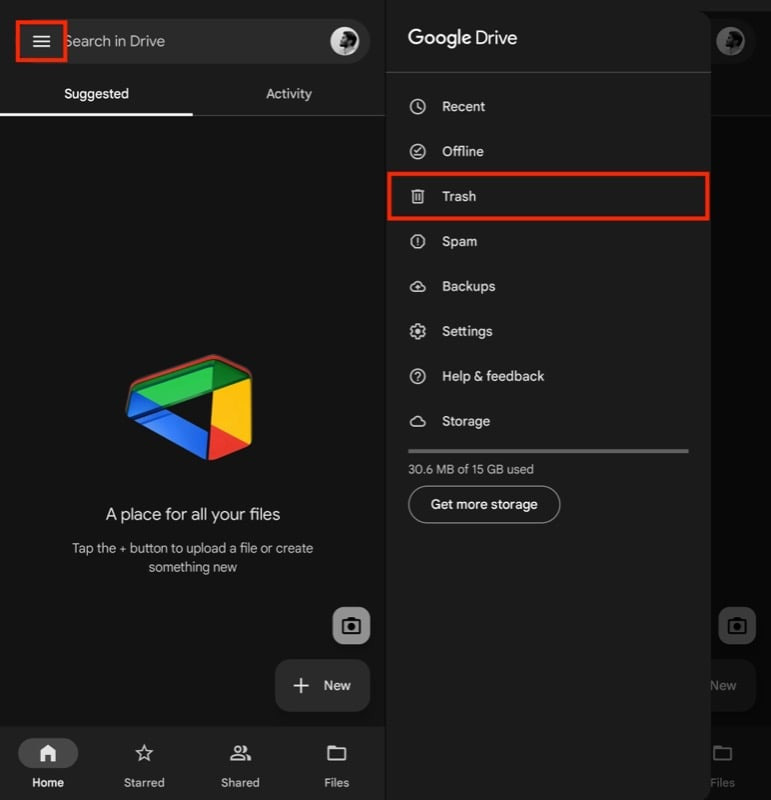
Task: Click Get more storage button
Action: [x=484, y=505]
